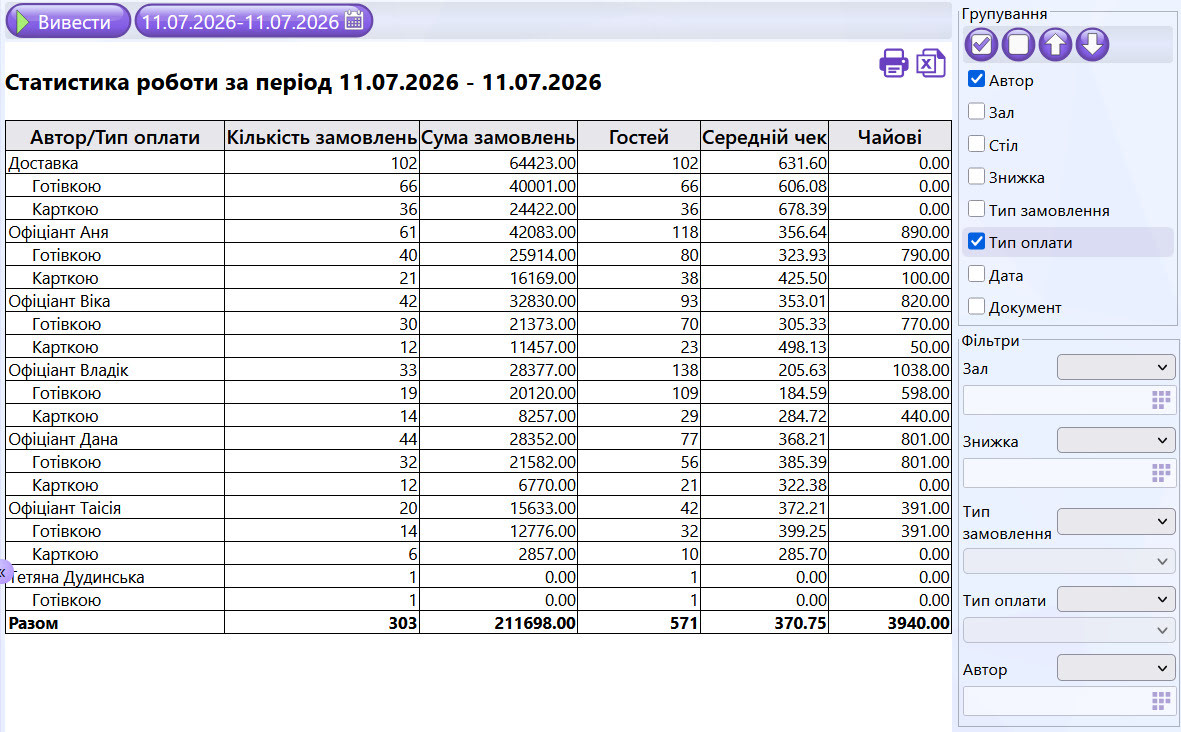1181x732 pixels.
Task: Open the Зал filter picker grid icon
Action: pyautogui.click(x=1161, y=401)
